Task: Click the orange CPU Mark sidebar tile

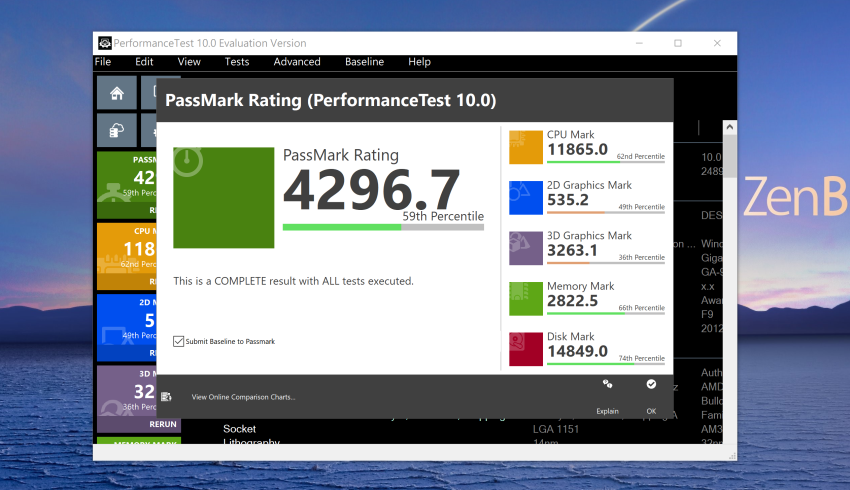Action: coord(127,256)
